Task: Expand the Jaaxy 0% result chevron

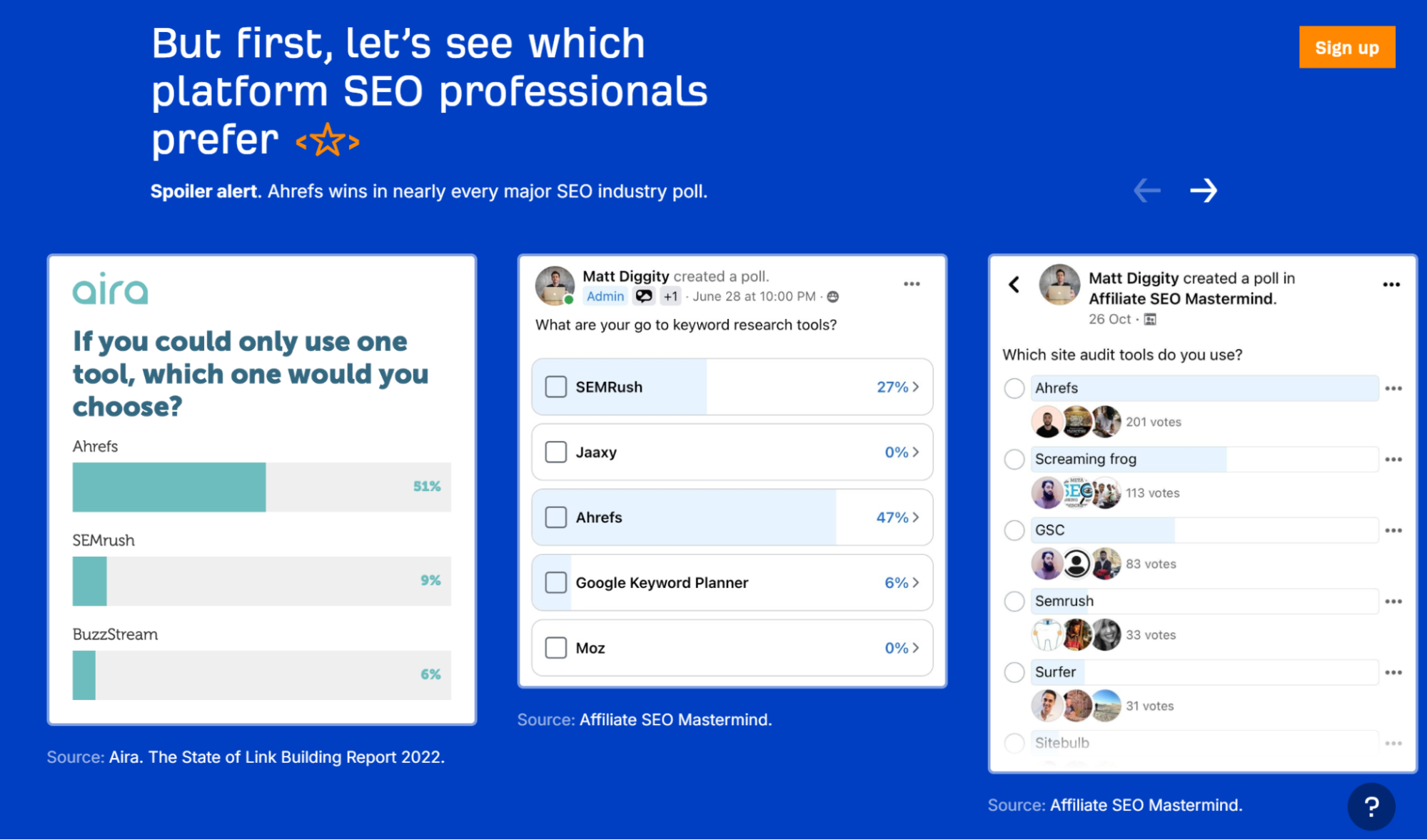Action: click(915, 452)
